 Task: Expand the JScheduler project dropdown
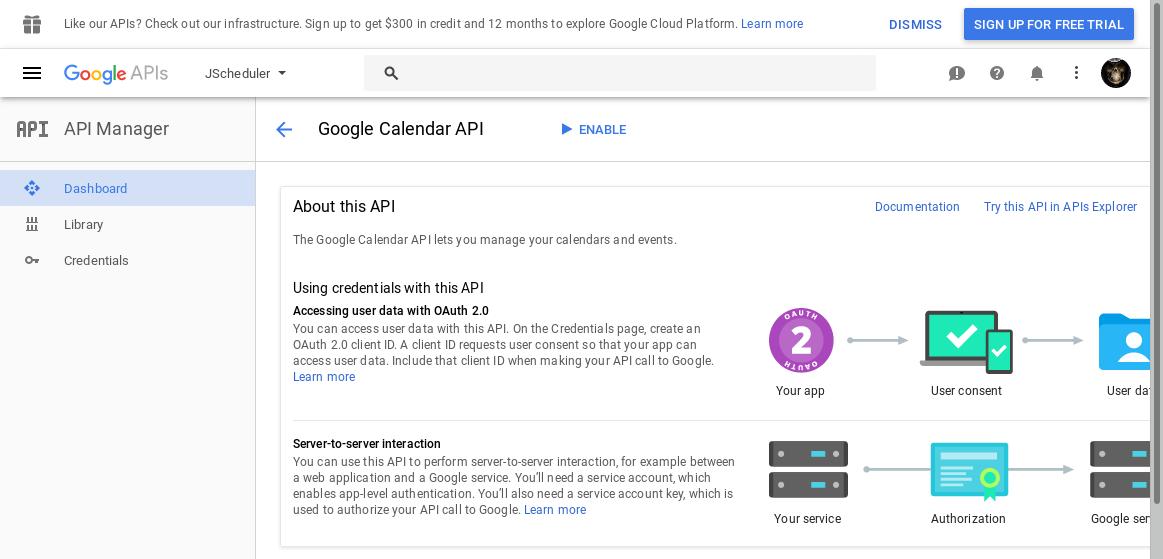(x=246, y=73)
